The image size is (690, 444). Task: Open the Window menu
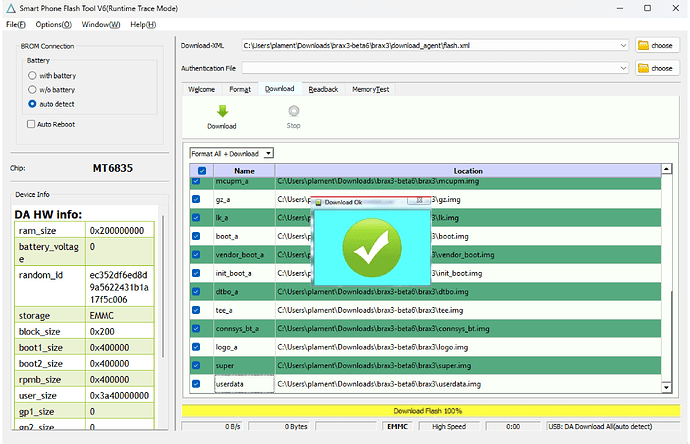101,25
